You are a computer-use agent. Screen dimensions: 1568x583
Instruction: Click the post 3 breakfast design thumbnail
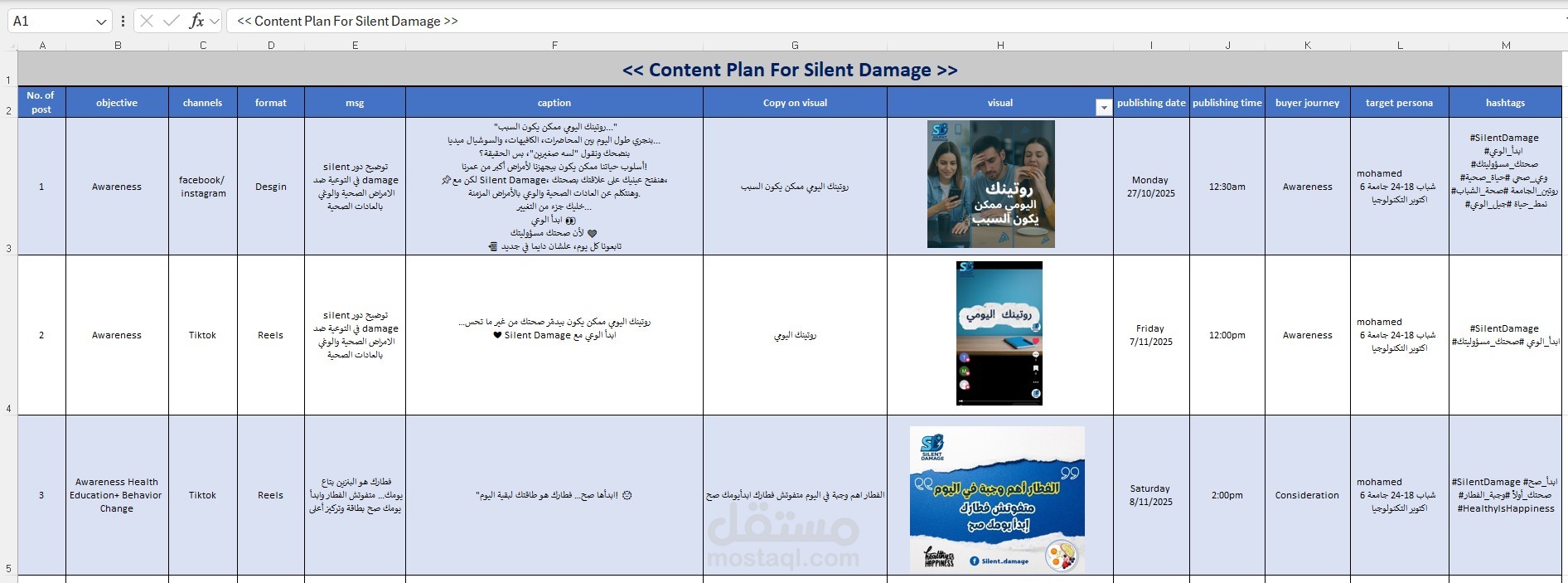click(997, 499)
